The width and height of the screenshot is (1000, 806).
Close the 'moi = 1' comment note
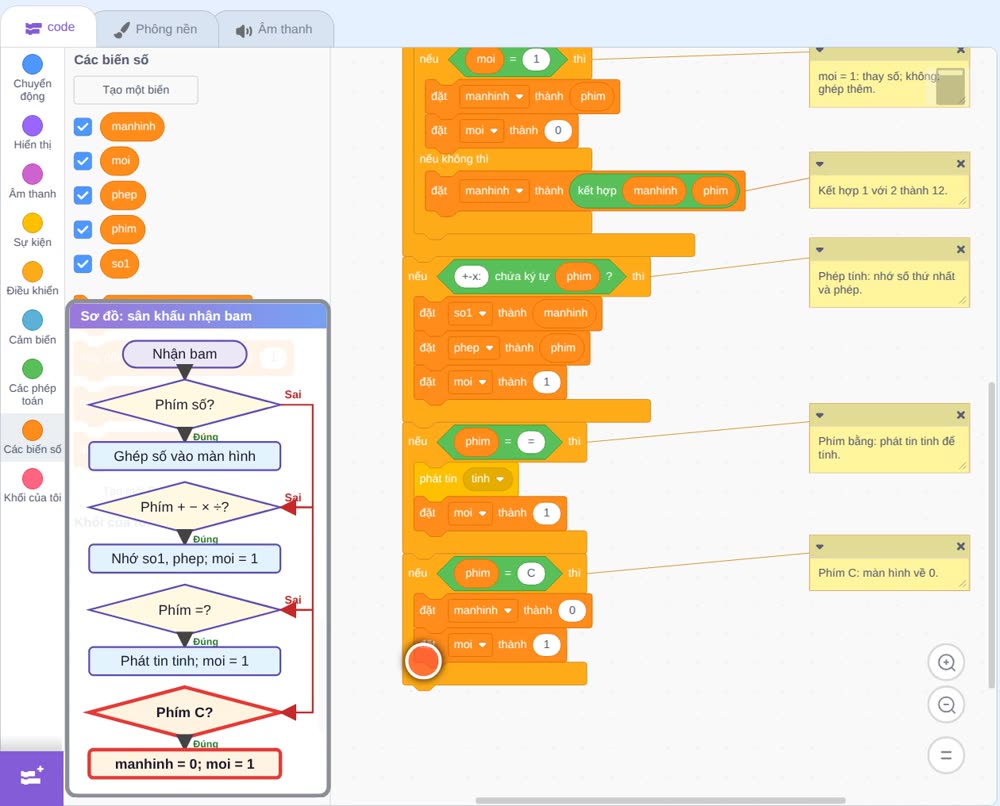click(x=960, y=50)
